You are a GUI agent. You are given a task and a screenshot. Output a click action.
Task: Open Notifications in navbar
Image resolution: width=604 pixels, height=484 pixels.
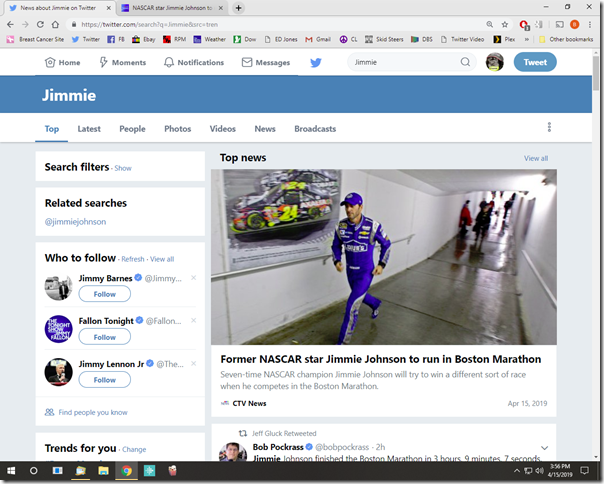coord(194,62)
